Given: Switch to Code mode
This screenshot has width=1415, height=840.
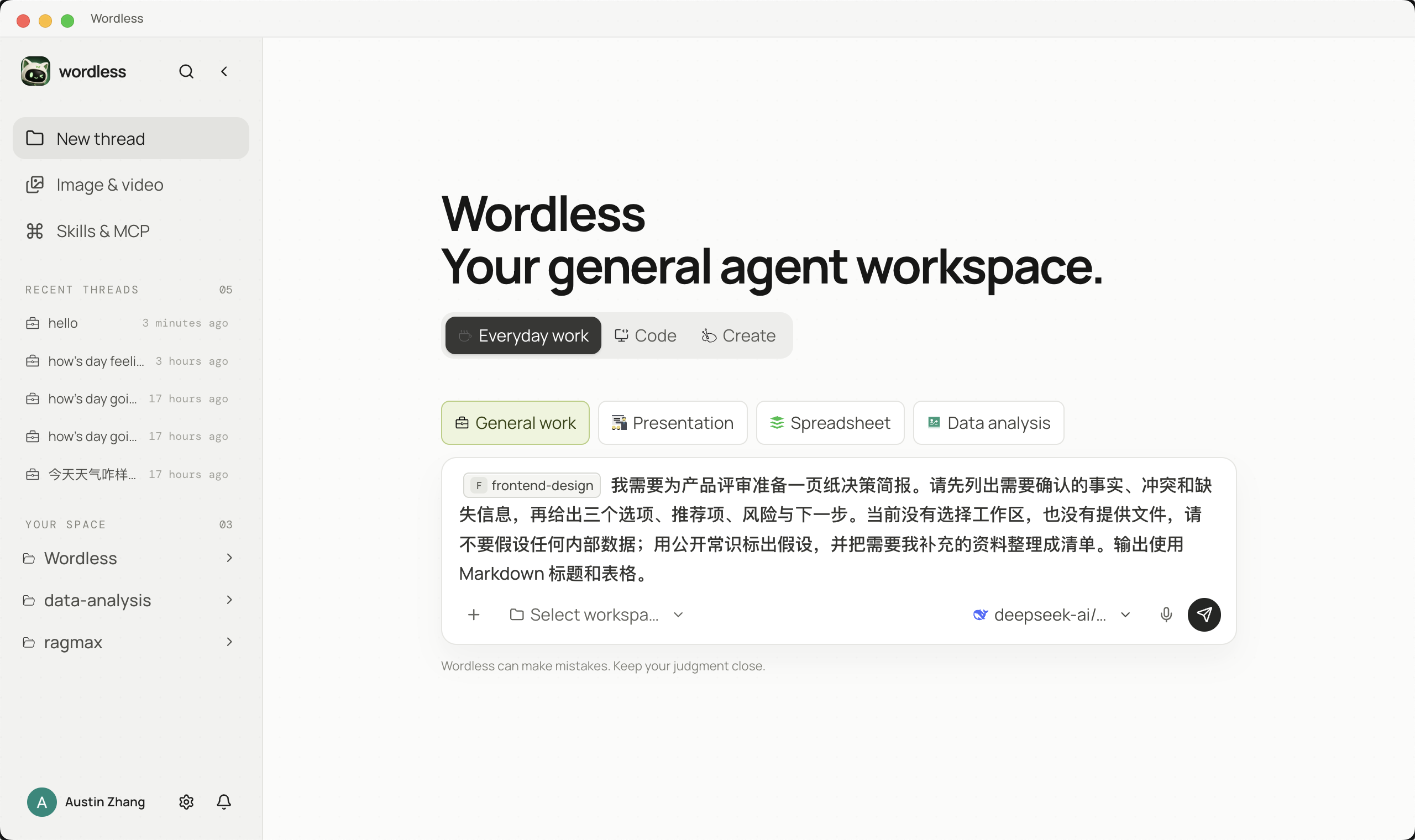Looking at the screenshot, I should [645, 335].
